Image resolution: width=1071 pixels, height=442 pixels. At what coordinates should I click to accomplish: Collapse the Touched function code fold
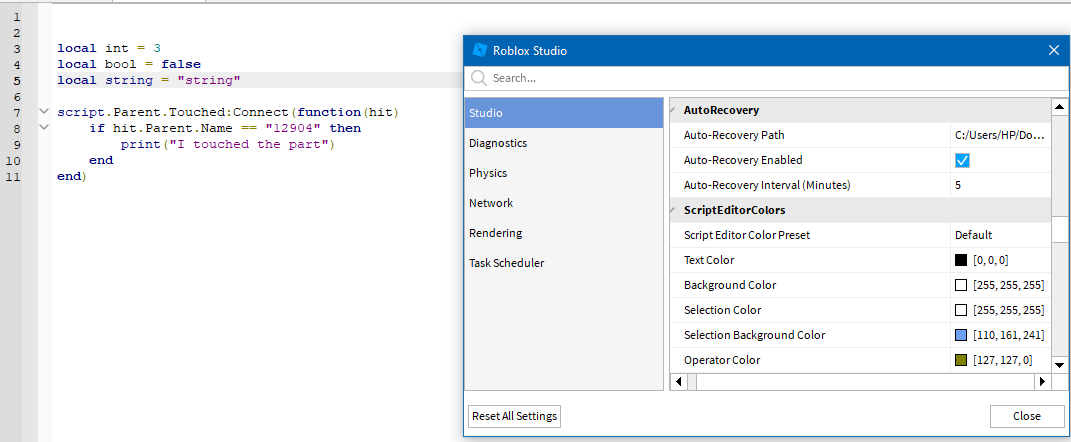43,112
